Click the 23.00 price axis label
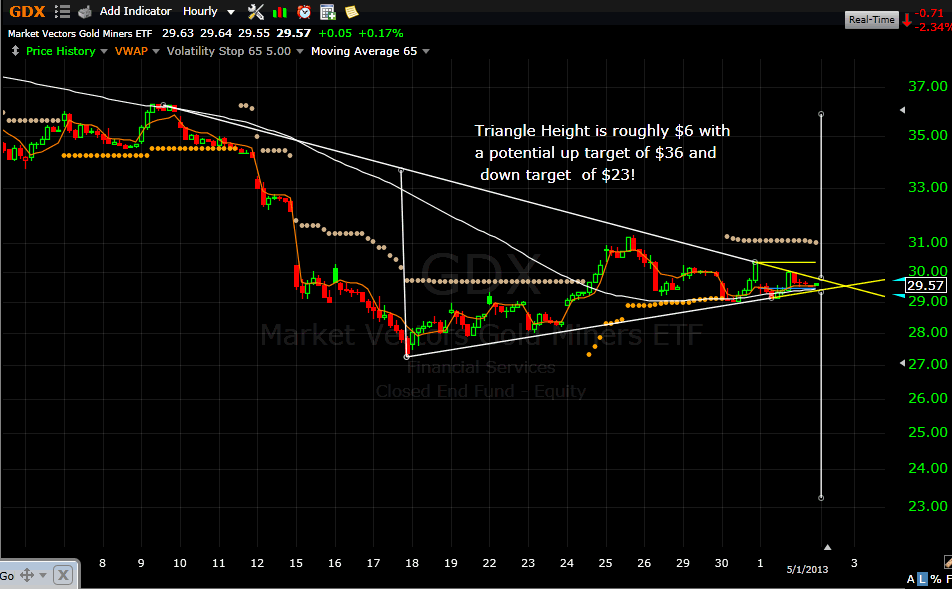This screenshot has height=589, width=952. coord(928,506)
